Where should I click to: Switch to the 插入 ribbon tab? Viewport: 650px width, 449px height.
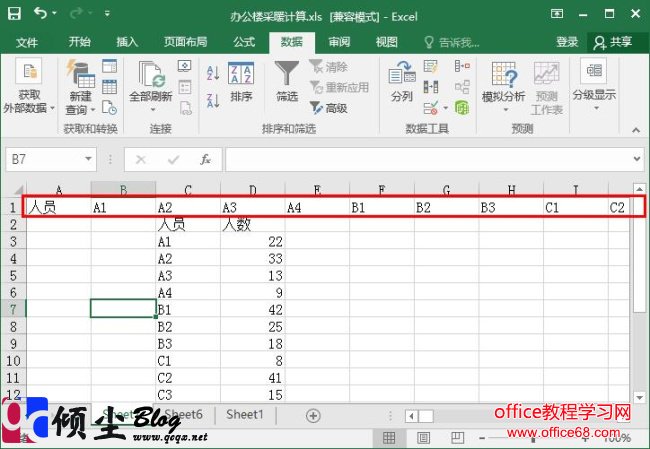[x=127, y=42]
